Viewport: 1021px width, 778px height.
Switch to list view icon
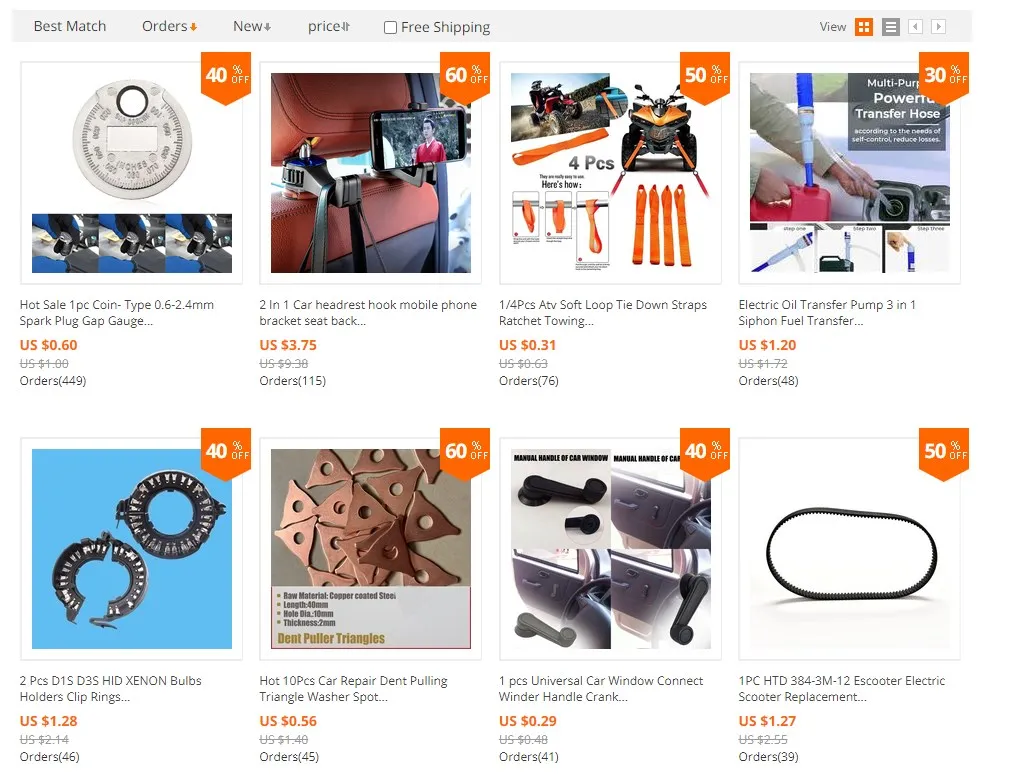[891, 27]
